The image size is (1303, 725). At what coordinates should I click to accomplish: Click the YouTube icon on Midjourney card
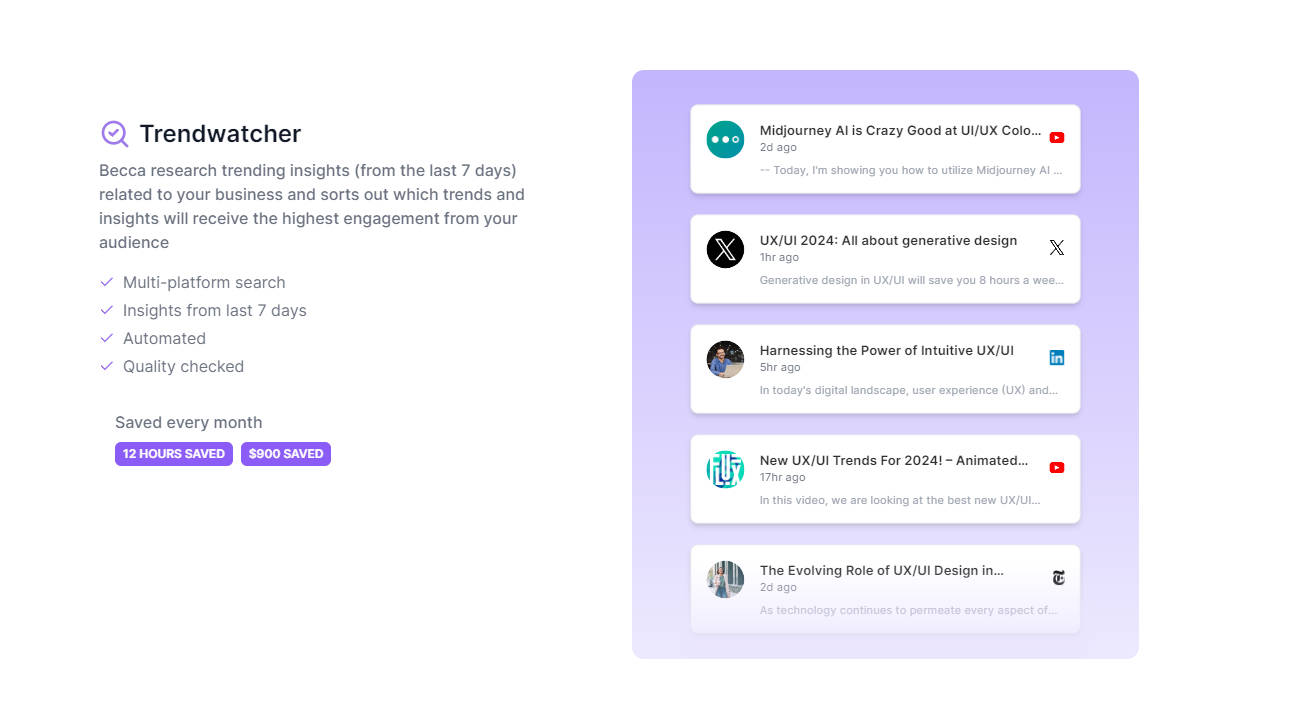[x=1057, y=138]
